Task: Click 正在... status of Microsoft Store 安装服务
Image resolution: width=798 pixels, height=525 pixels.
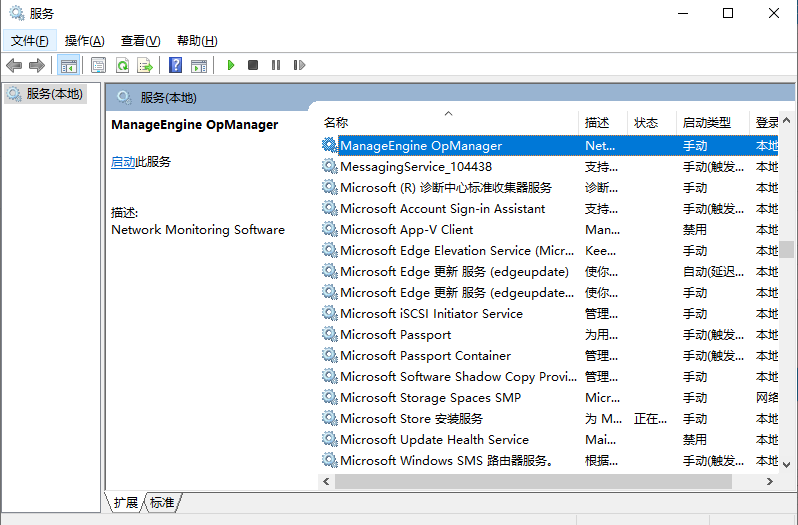Action: point(650,419)
